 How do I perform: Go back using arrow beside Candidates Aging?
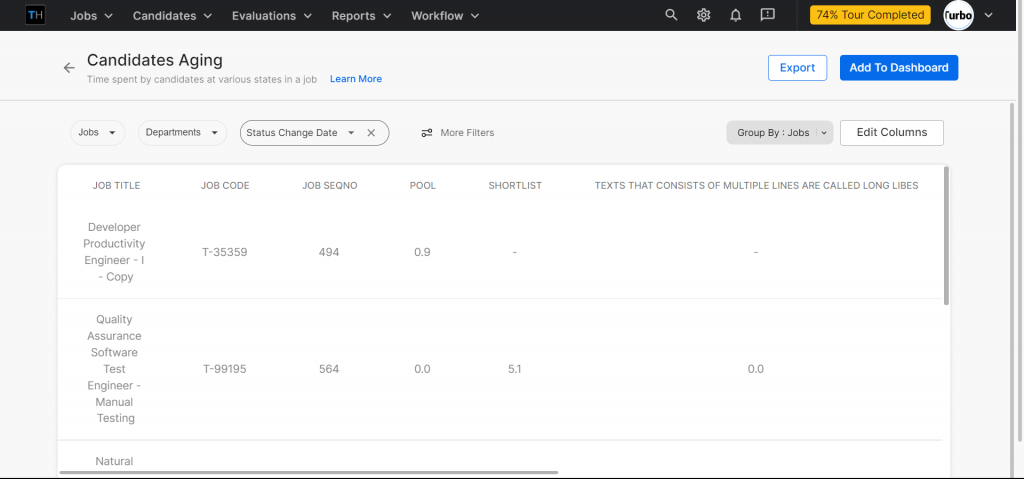69,68
